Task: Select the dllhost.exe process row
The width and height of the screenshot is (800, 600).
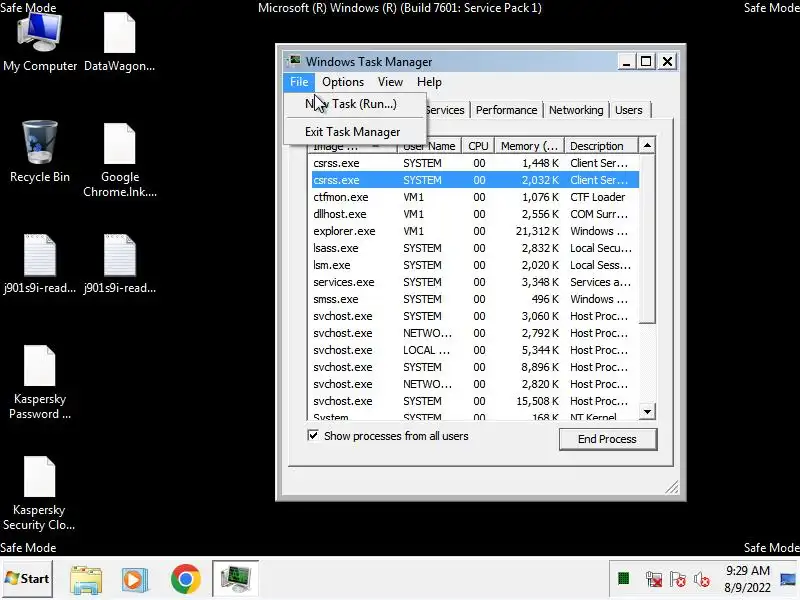Action: (474, 214)
